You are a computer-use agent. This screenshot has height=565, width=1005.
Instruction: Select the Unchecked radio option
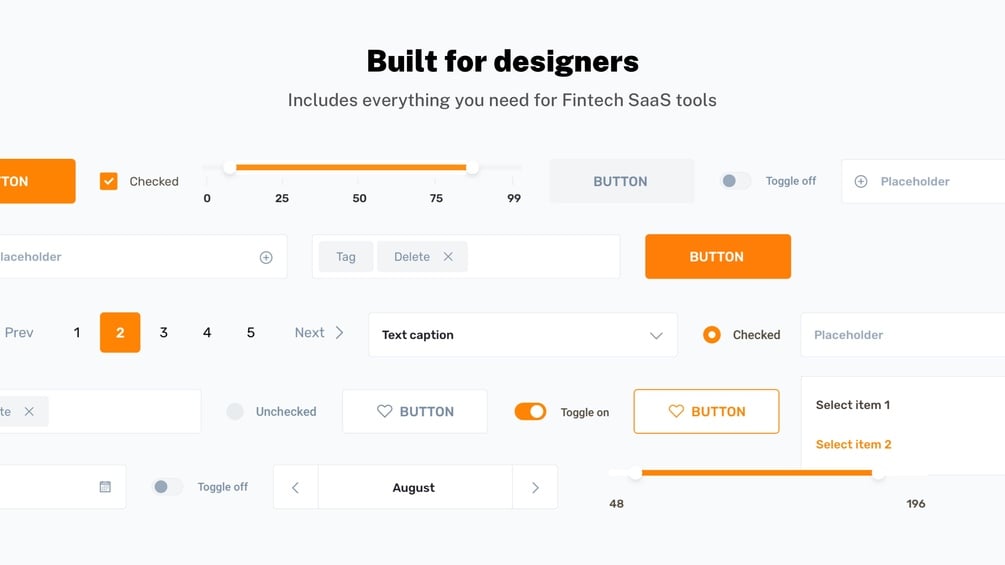(235, 411)
